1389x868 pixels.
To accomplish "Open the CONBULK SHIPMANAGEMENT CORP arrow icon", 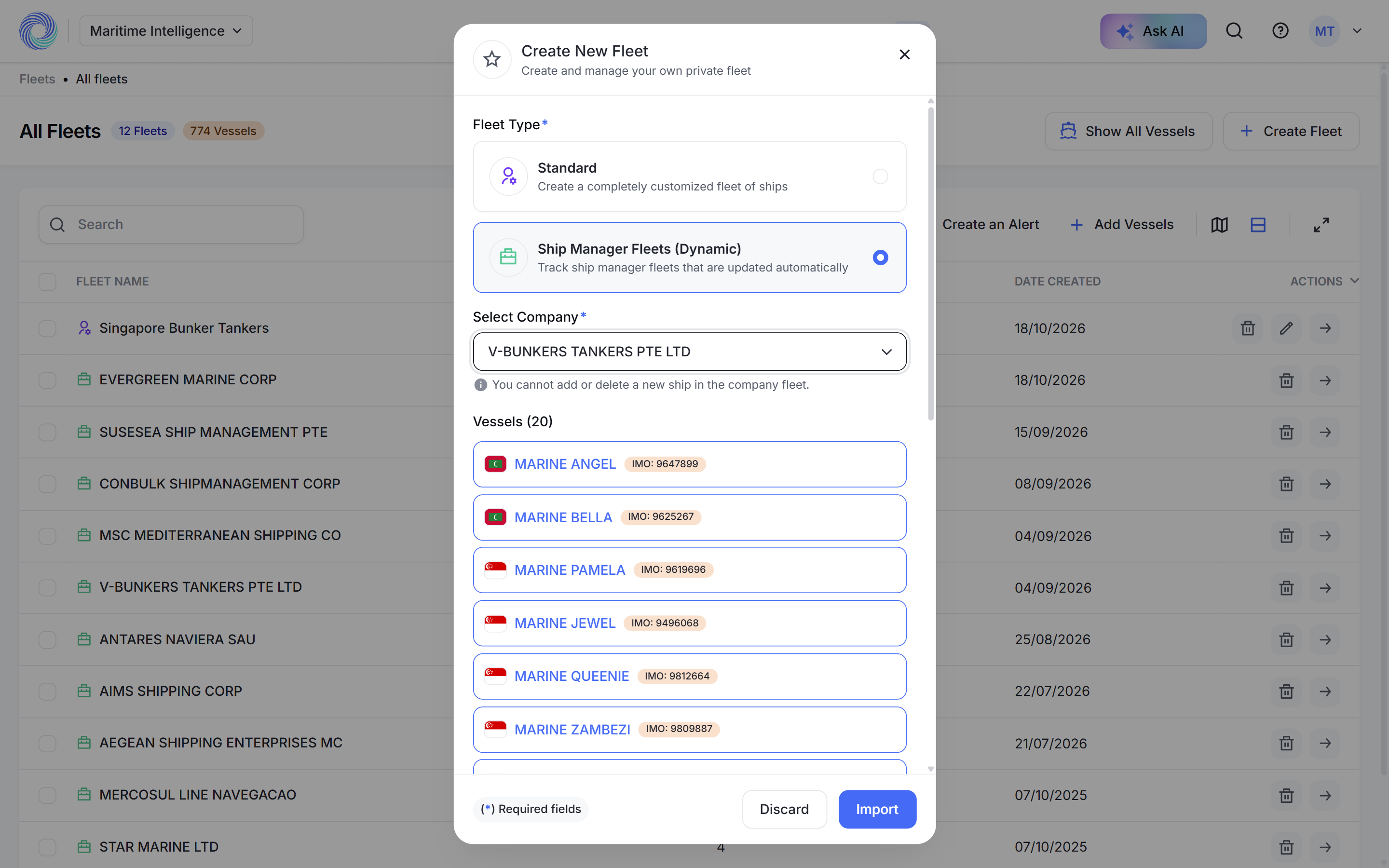I will 1325,484.
